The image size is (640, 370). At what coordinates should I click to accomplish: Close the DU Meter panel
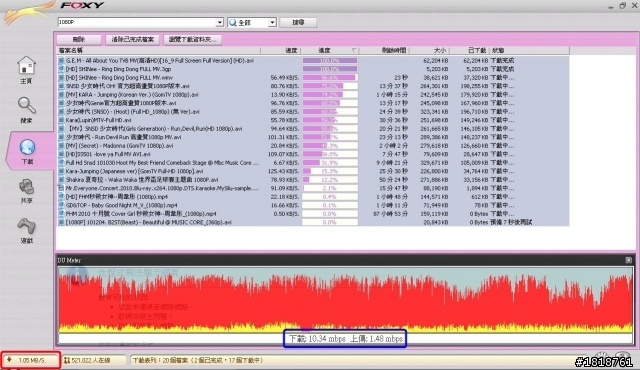click(629, 260)
